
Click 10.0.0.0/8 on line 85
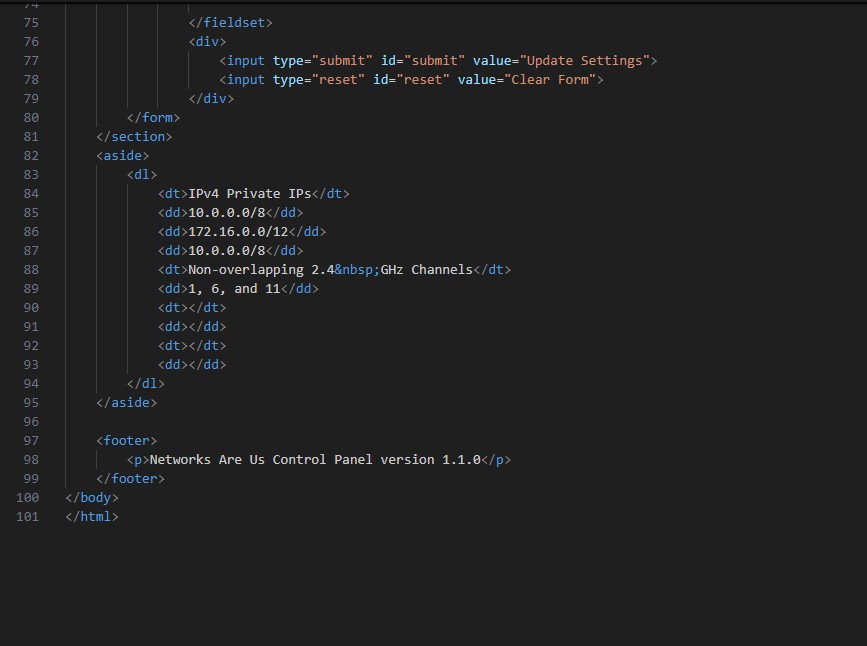pos(227,213)
